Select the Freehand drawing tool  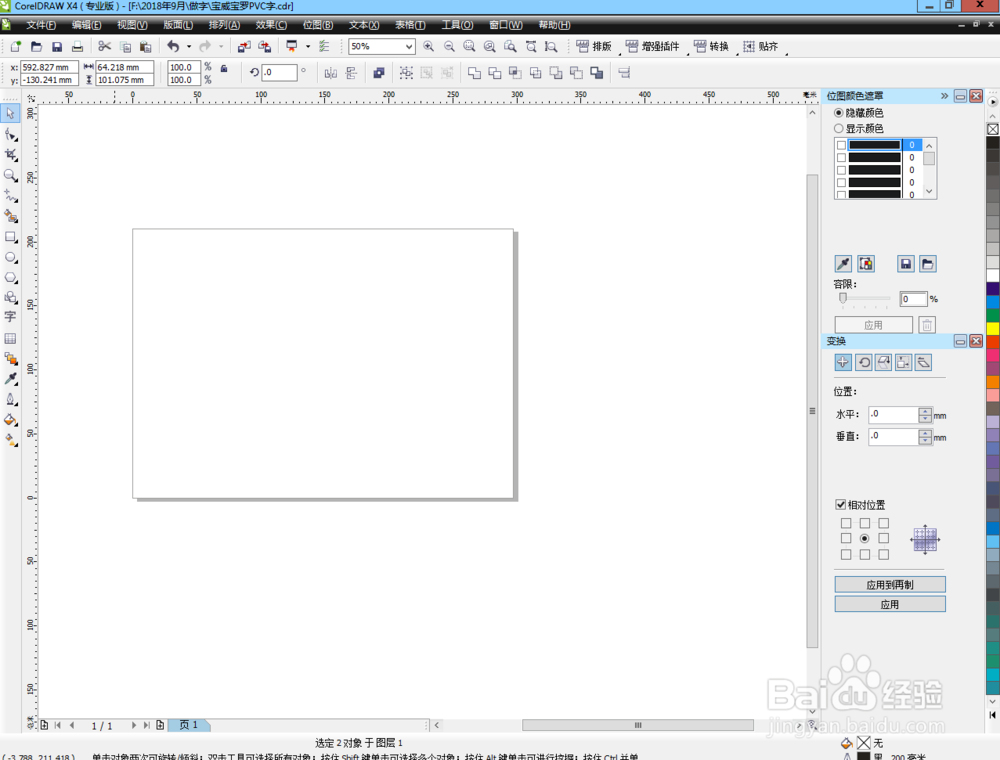(10, 196)
